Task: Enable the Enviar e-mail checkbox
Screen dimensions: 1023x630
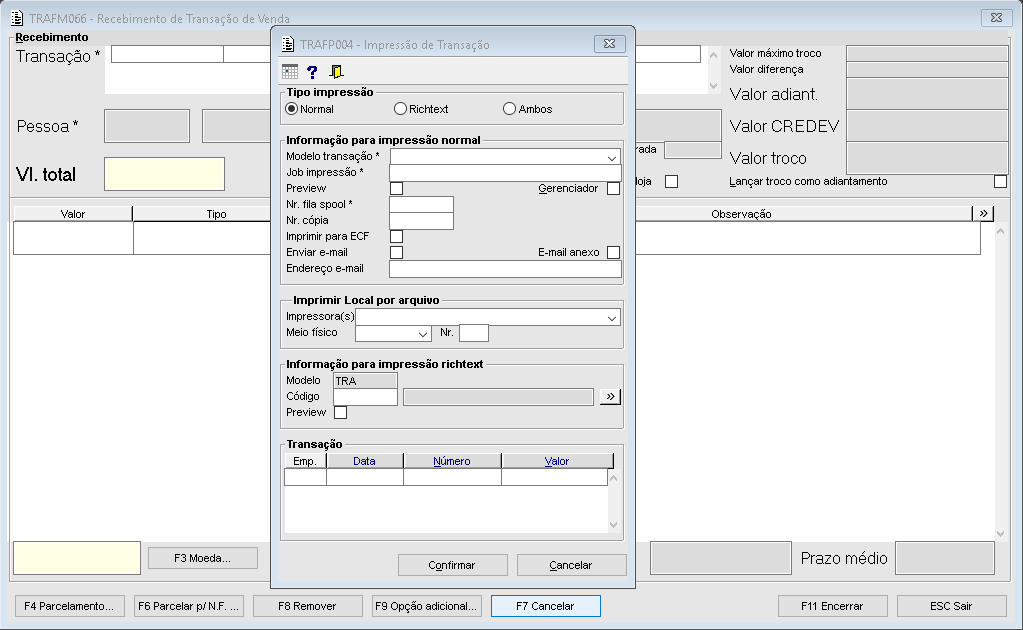Action: pyautogui.click(x=397, y=252)
